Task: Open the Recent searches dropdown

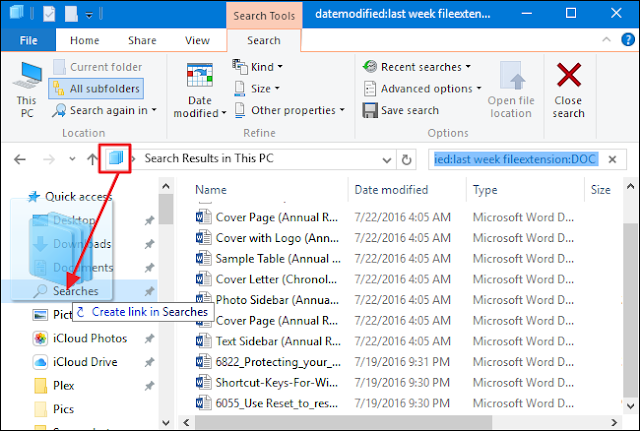Action: (x=417, y=67)
